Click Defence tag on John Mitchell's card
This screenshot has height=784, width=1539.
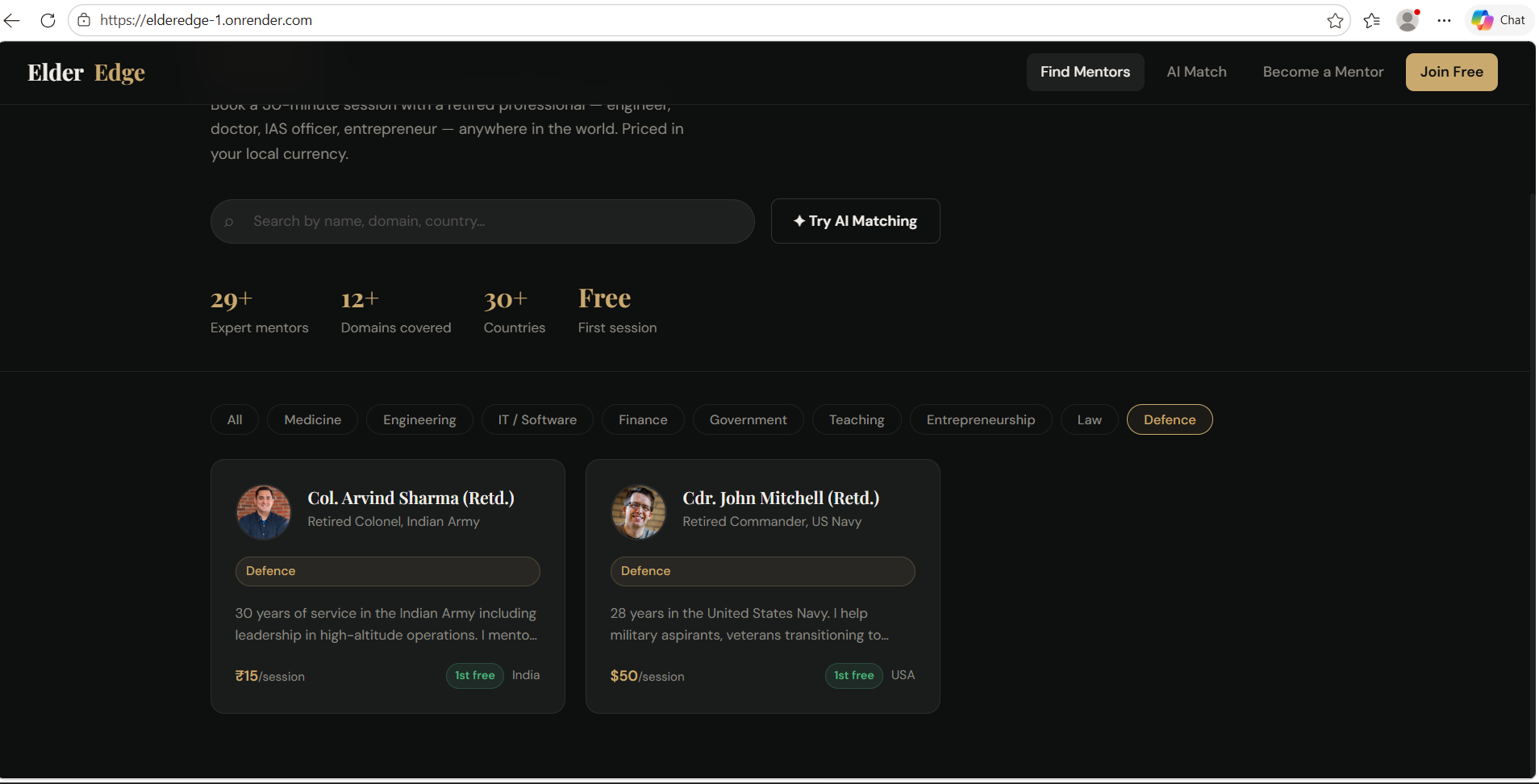[x=762, y=571]
